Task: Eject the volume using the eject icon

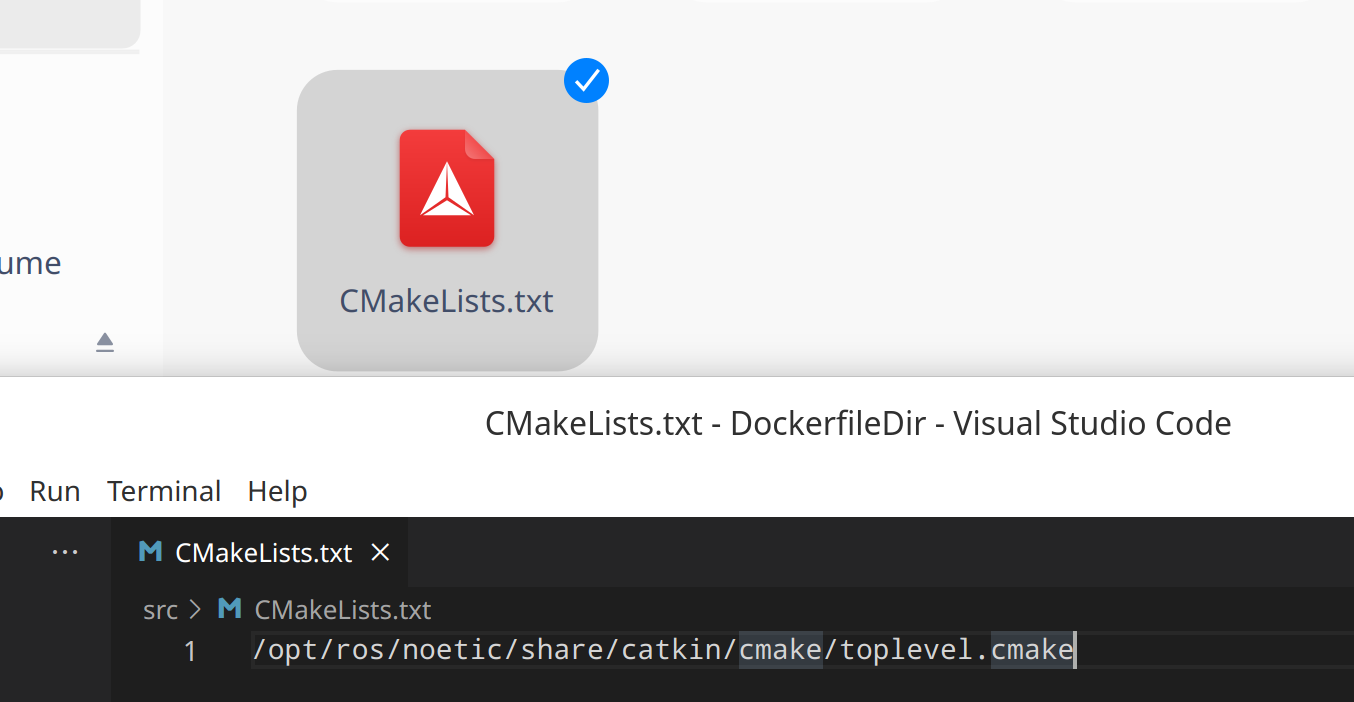Action: click(105, 343)
